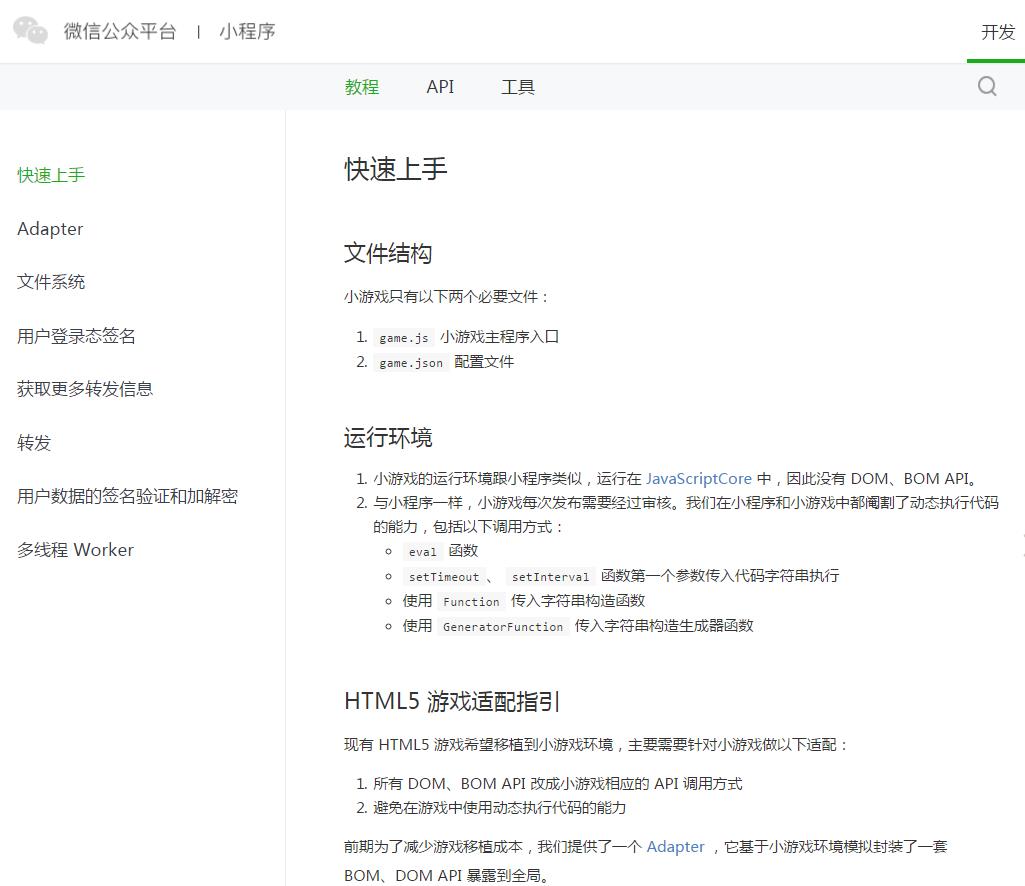1025x886 pixels.
Task: Open the 多线程 Worker page
Action: click(75, 549)
